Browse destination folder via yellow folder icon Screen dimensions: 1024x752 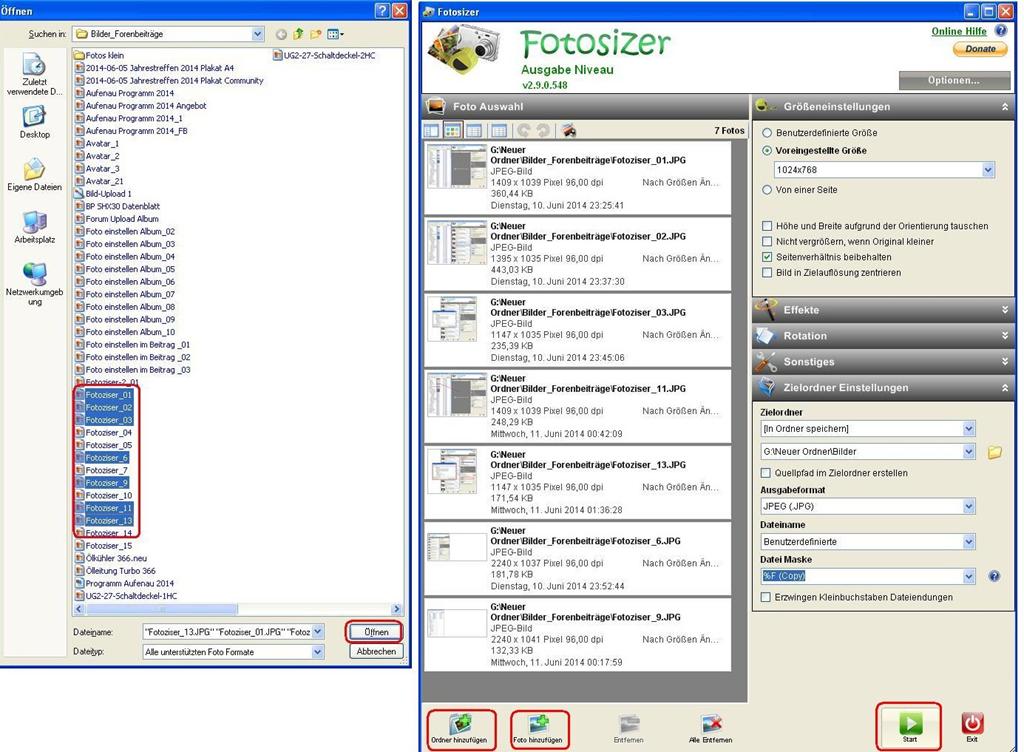[x=994, y=452]
